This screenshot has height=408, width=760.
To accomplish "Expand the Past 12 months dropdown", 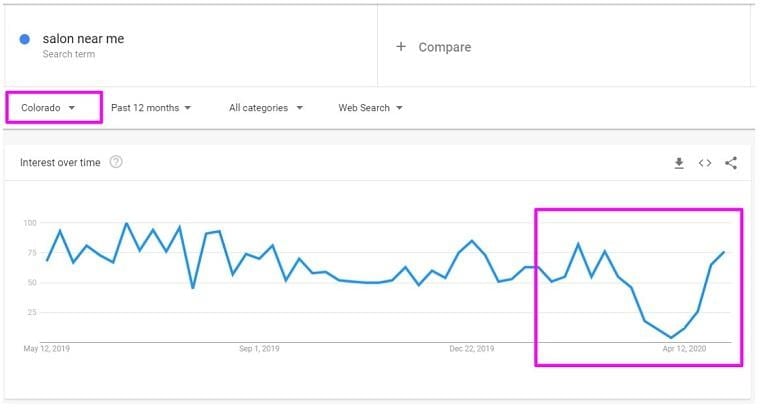I will 151,108.
